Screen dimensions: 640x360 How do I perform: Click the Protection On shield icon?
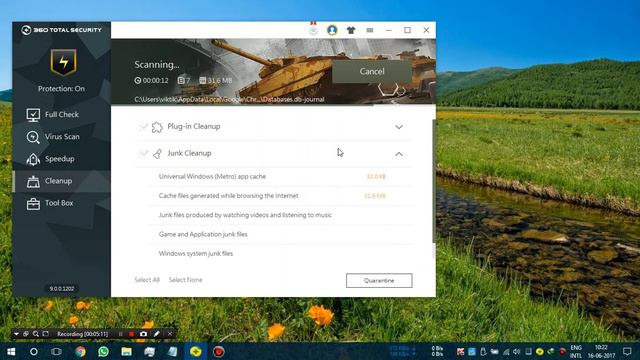[63, 62]
